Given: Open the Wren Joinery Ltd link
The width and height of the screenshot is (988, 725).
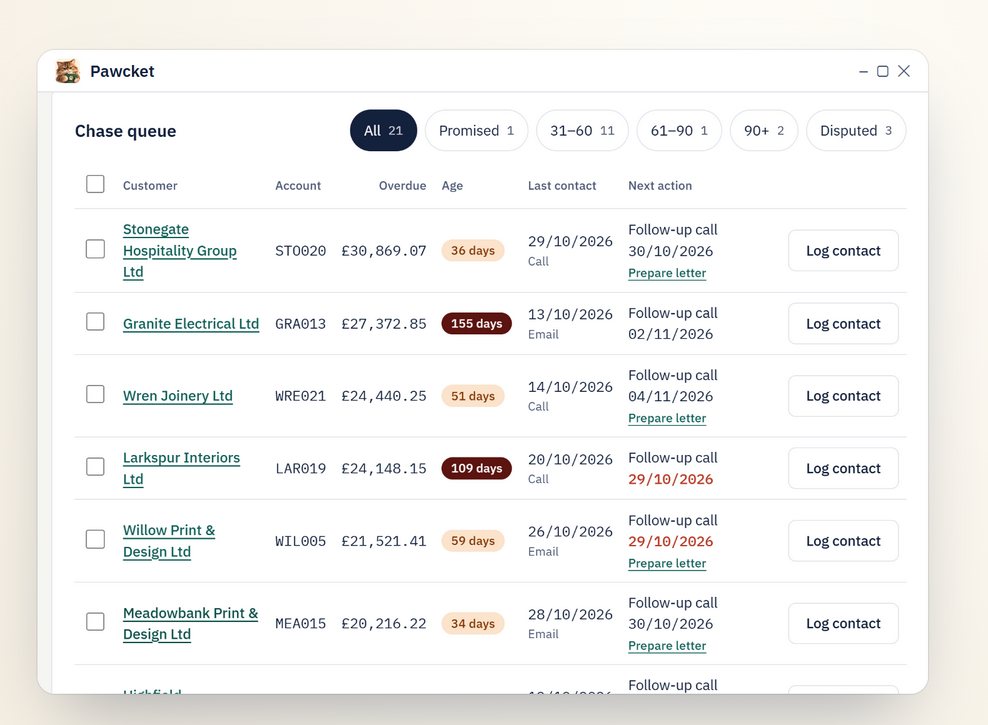Looking at the screenshot, I should tap(178, 396).
